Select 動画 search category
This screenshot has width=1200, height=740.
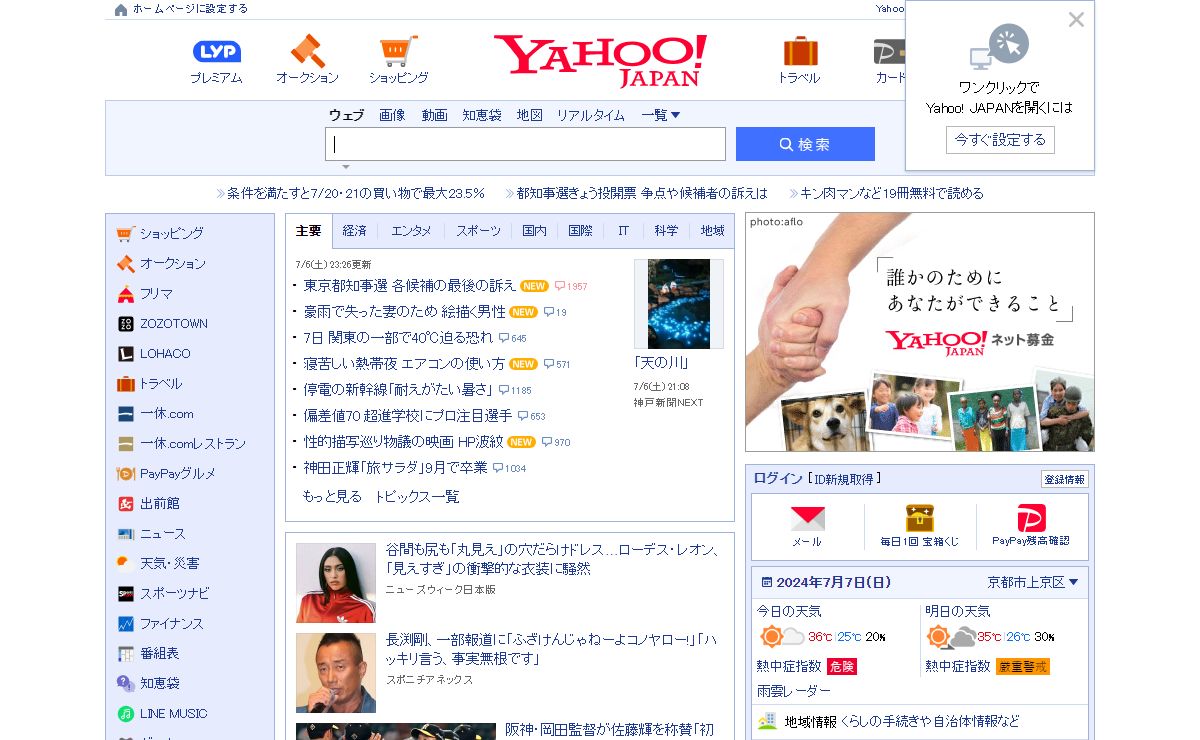[434, 115]
